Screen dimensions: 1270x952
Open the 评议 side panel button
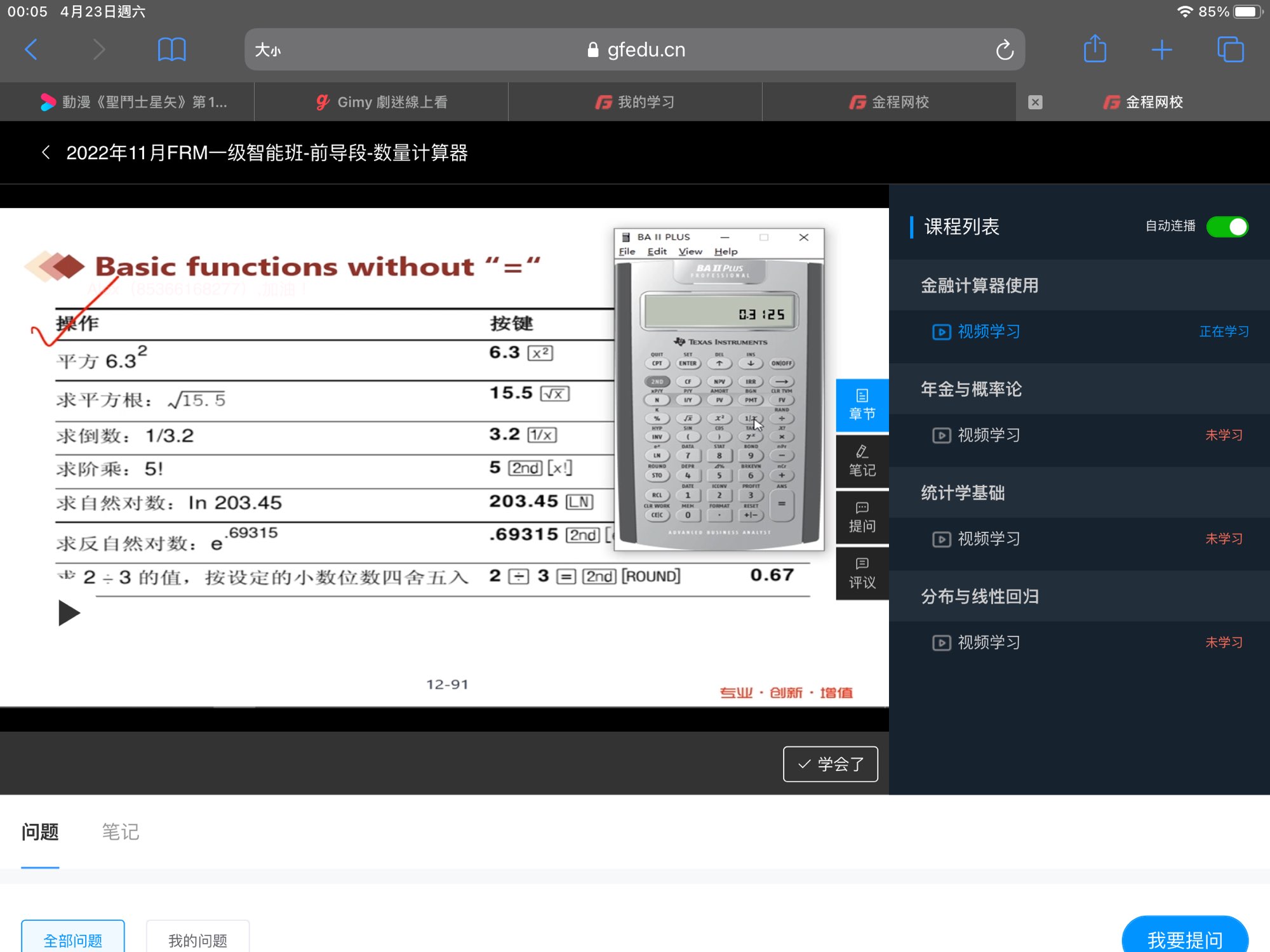coord(862,574)
